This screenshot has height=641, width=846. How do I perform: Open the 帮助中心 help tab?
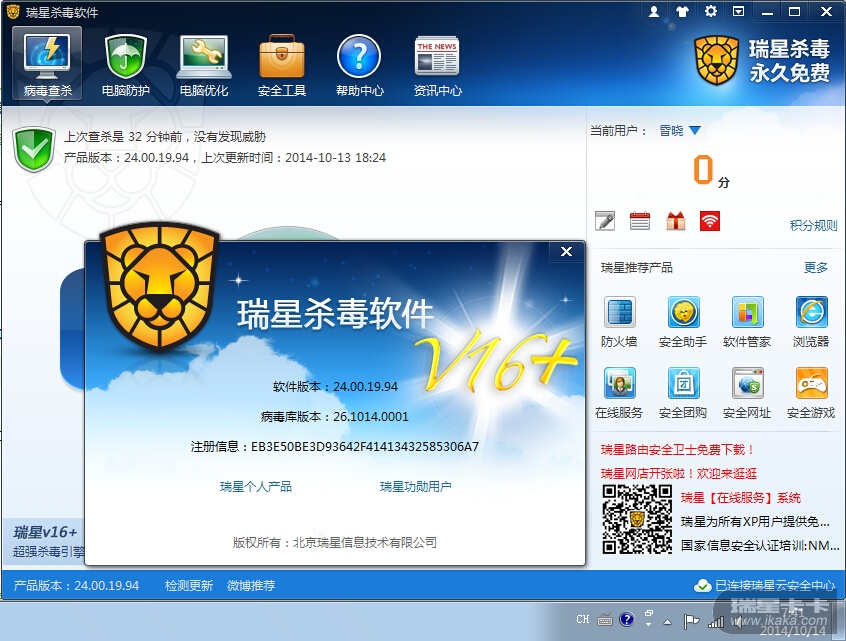tap(359, 64)
